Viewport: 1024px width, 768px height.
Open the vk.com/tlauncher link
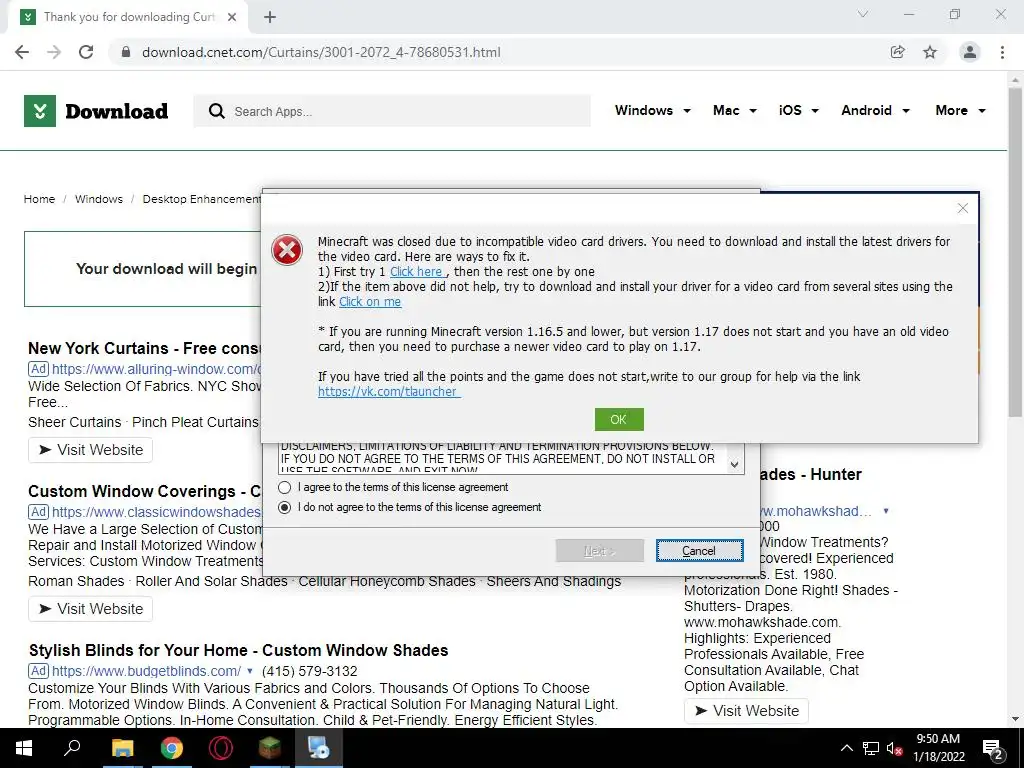click(388, 392)
